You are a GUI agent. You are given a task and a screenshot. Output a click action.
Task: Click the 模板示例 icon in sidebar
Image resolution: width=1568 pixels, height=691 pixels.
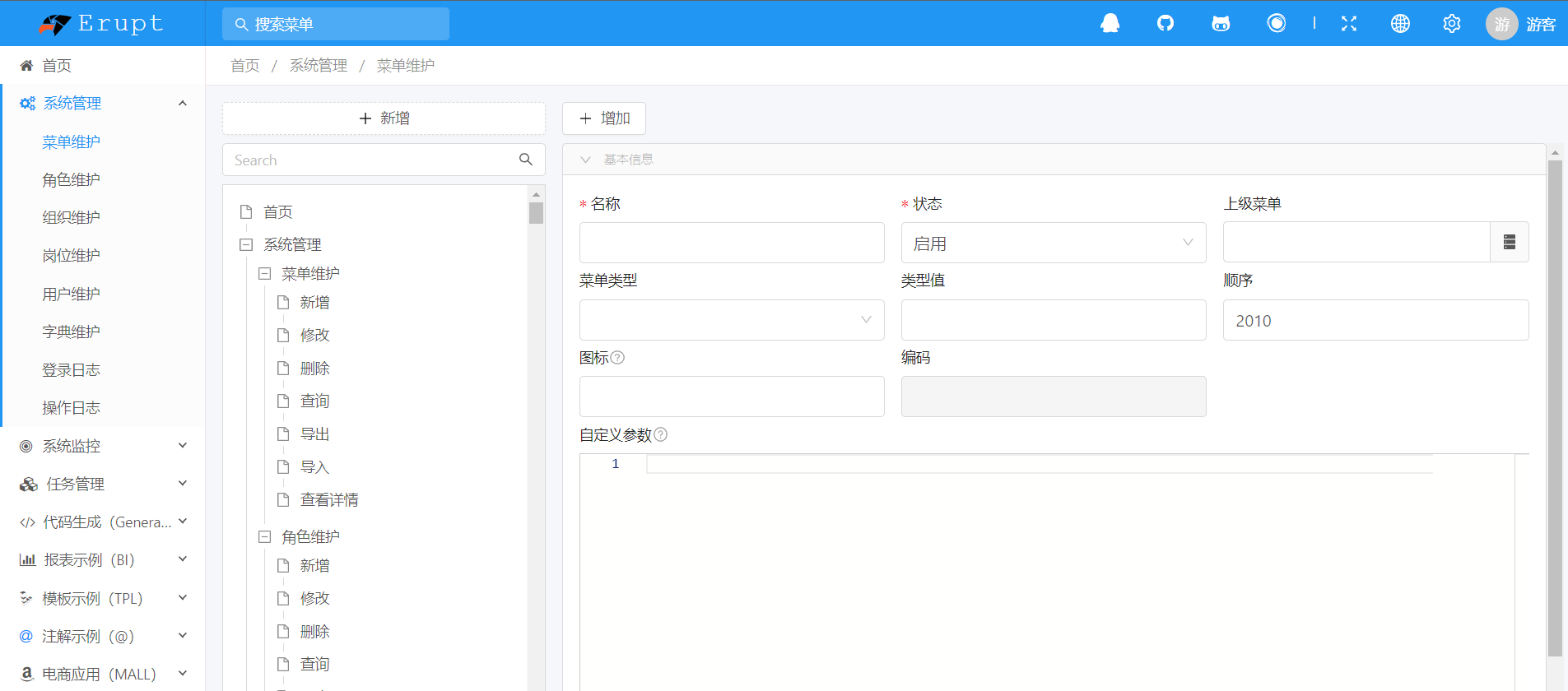[26, 598]
